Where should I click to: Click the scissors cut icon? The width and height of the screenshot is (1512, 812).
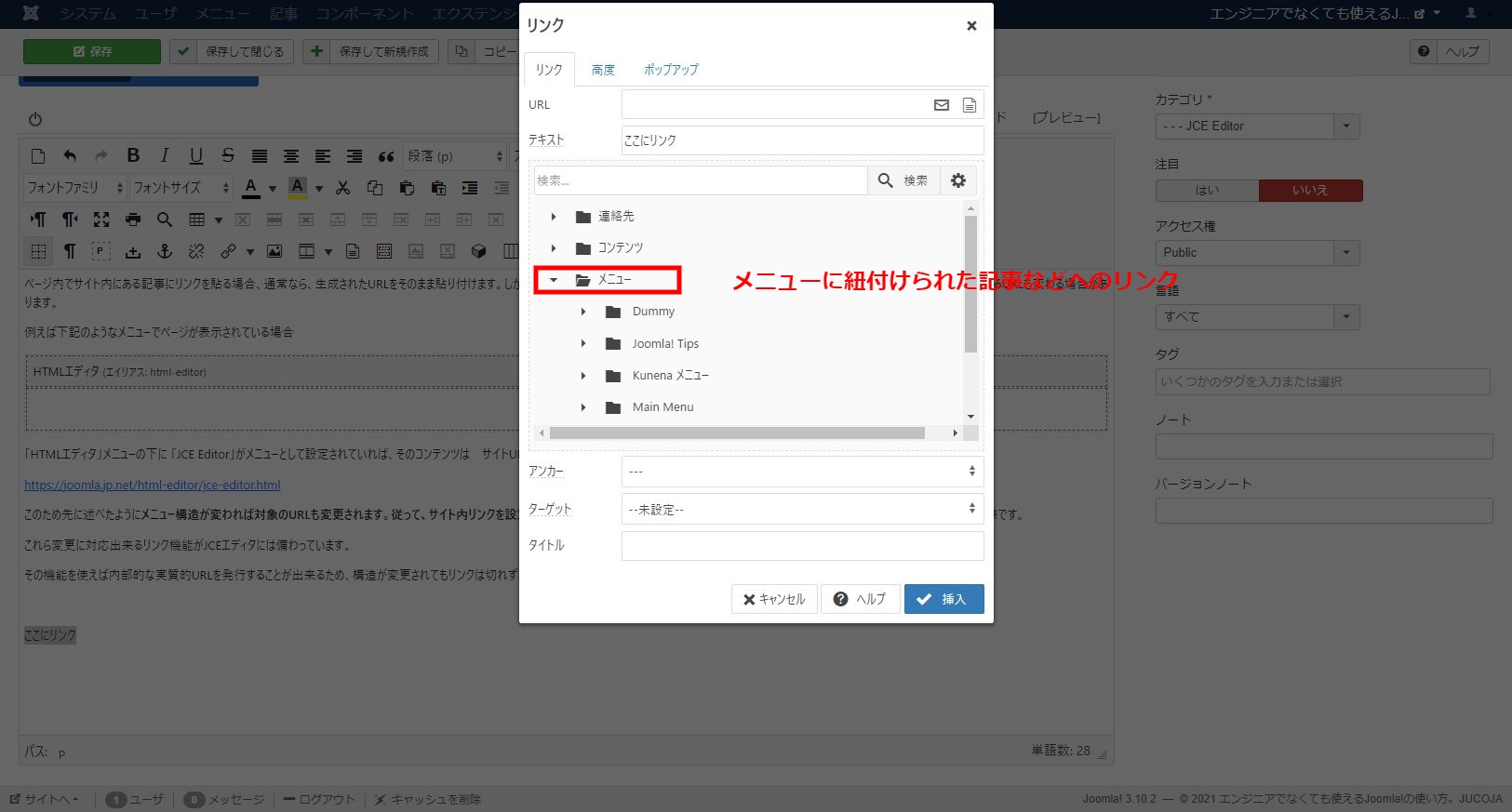(x=343, y=188)
